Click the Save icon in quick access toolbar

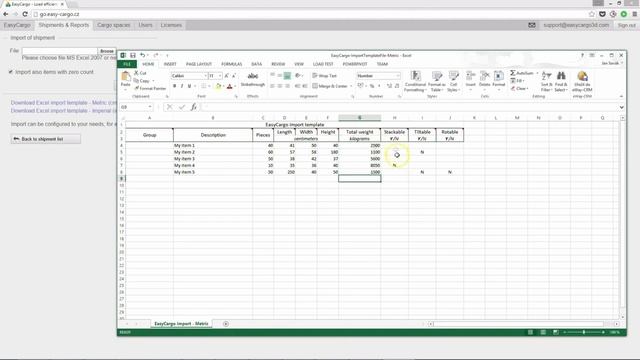click(133, 55)
